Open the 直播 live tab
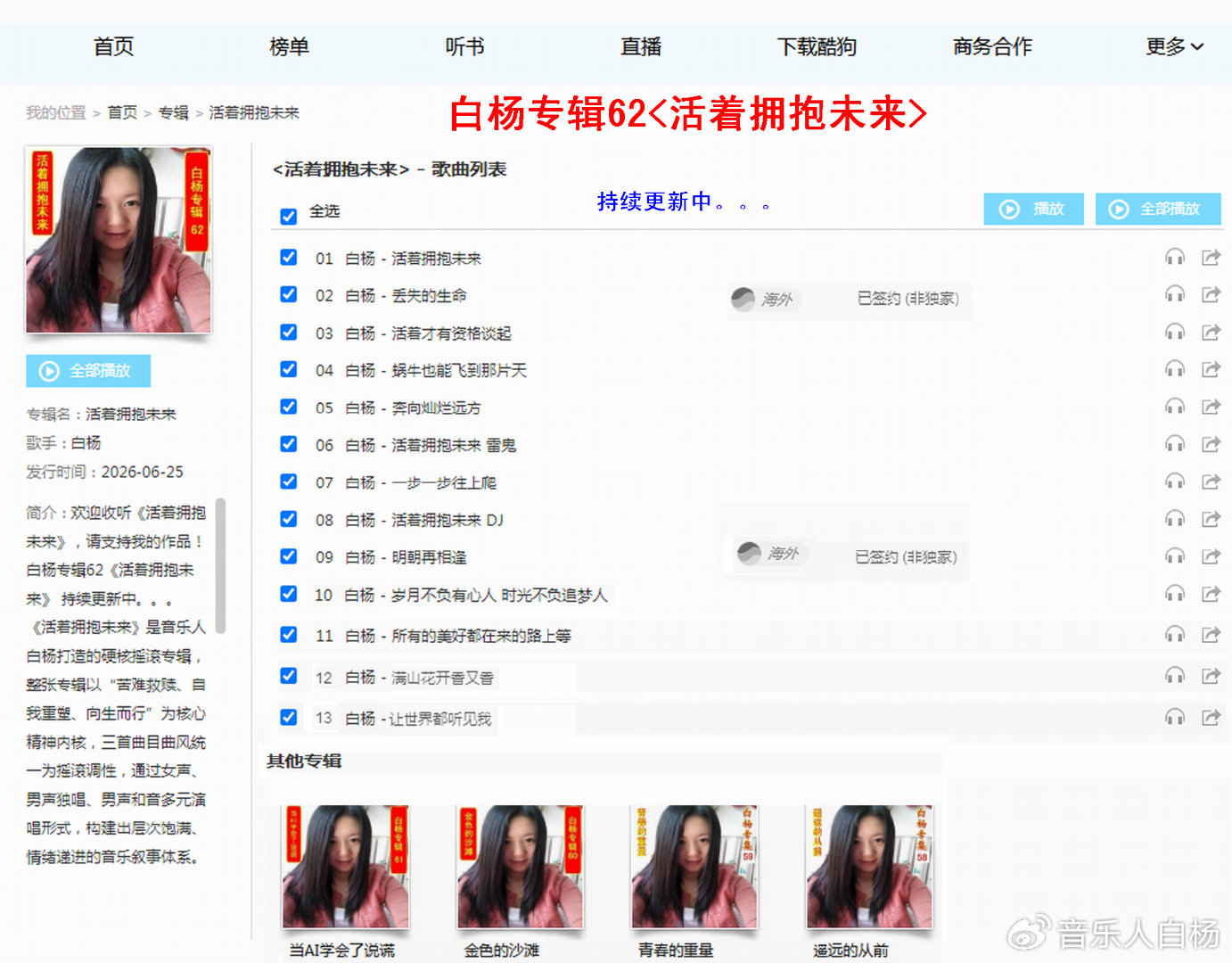Image resolution: width=1232 pixels, height=963 pixels. tap(641, 46)
